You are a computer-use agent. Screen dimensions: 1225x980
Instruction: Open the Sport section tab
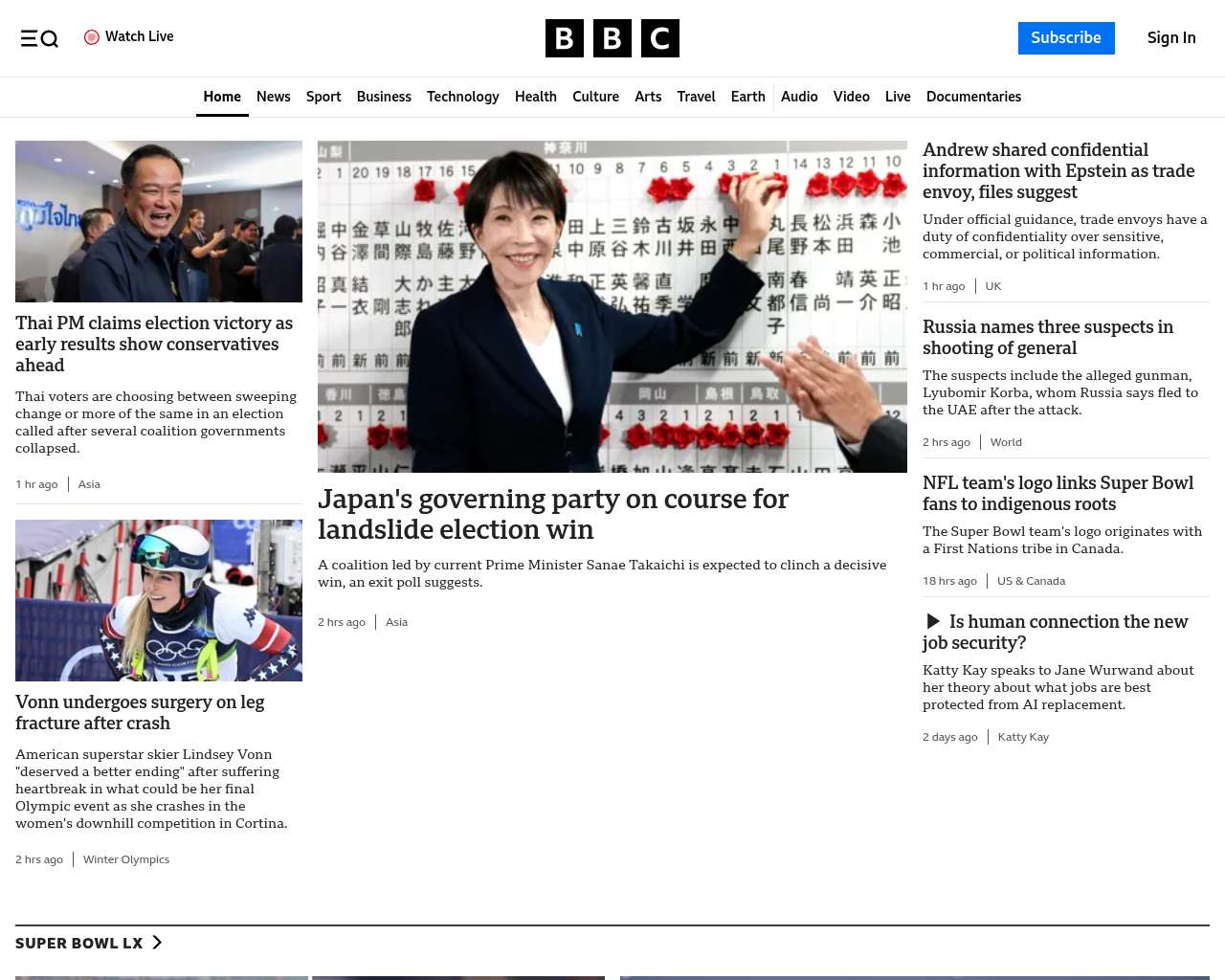coord(323,97)
